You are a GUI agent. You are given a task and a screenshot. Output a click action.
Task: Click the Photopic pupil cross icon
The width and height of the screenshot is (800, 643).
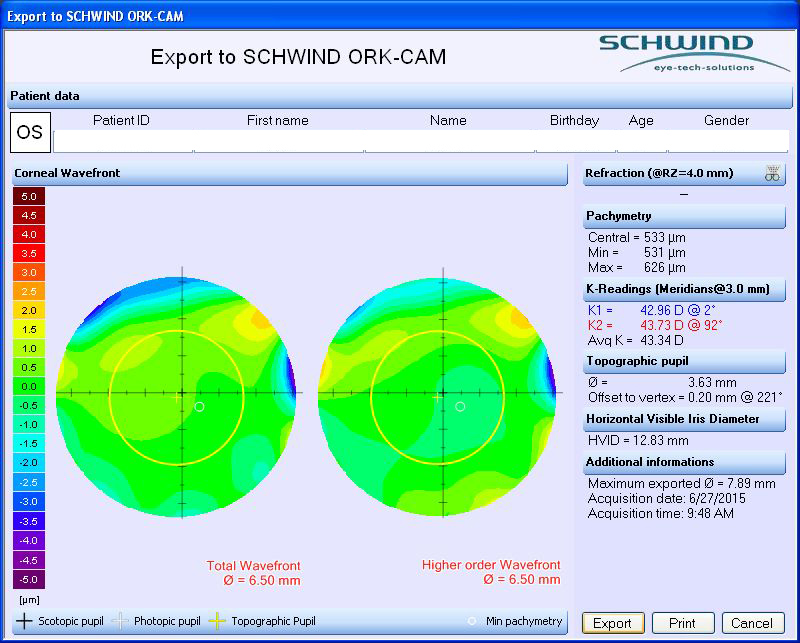(120, 621)
